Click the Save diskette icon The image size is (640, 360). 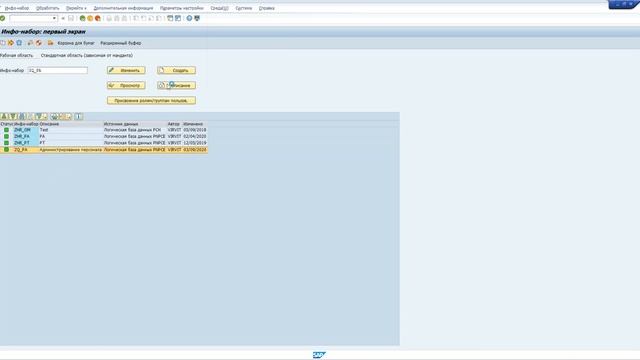click(71, 18)
